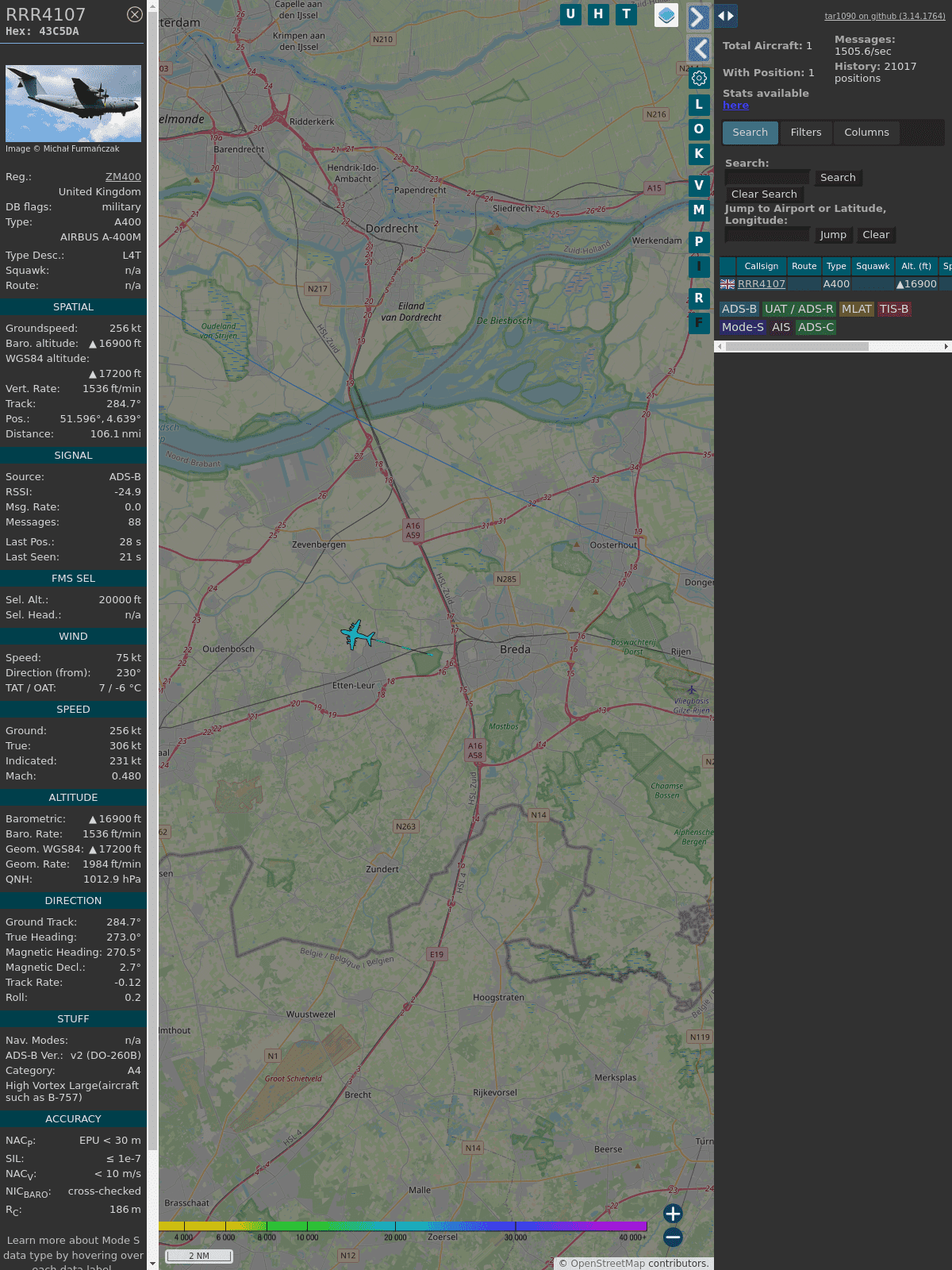Toggle the K map button
The height and width of the screenshot is (1270, 952).
click(699, 154)
